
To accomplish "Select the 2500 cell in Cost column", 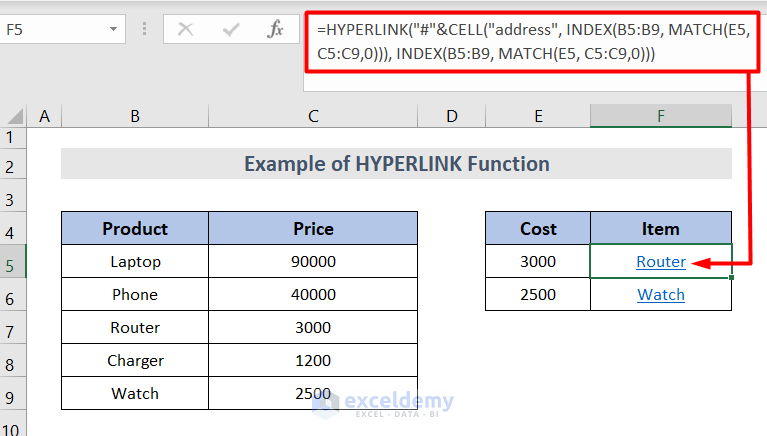I will click(538, 294).
